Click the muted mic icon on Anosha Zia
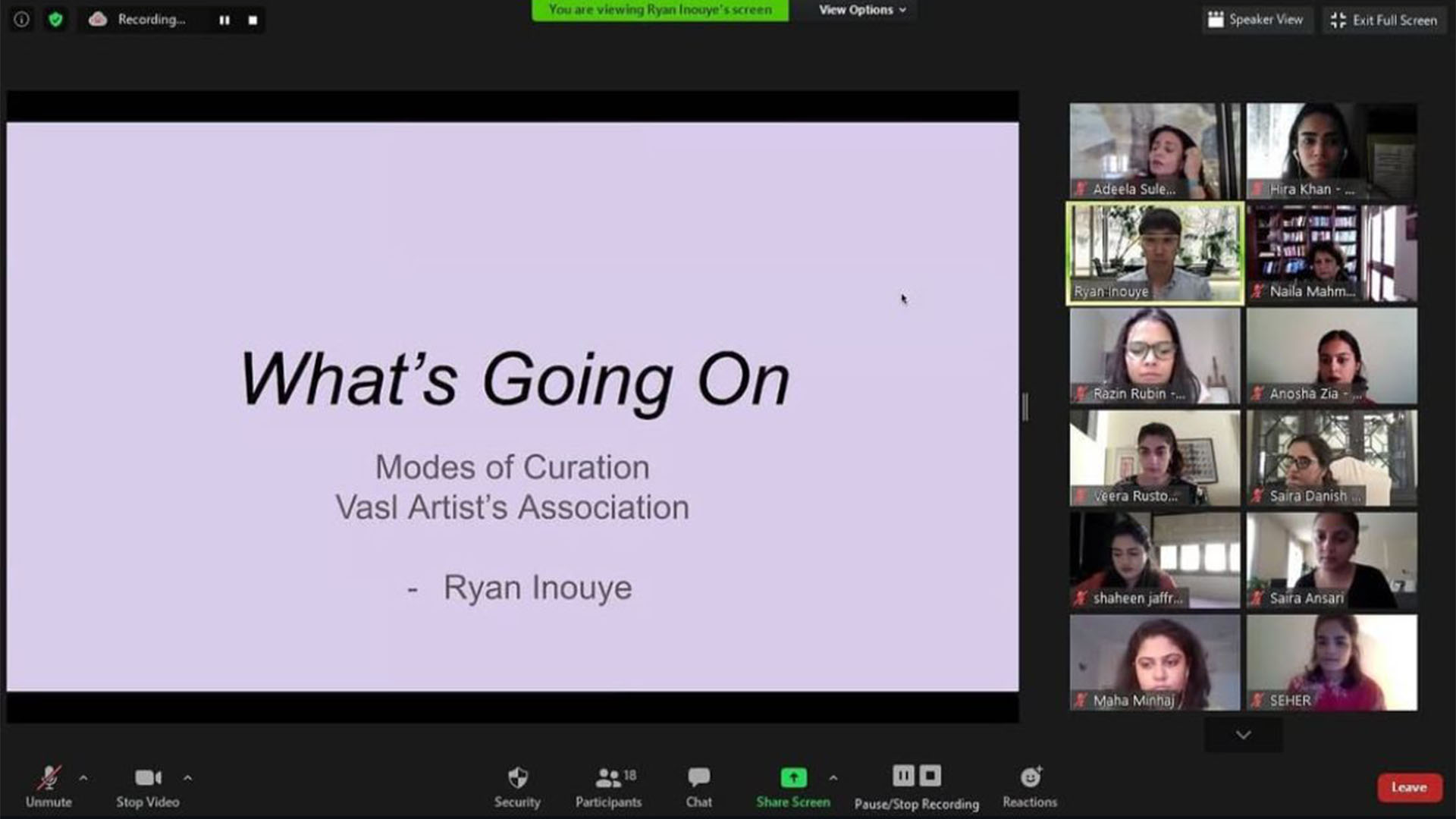The image size is (1456, 819). tap(1257, 394)
